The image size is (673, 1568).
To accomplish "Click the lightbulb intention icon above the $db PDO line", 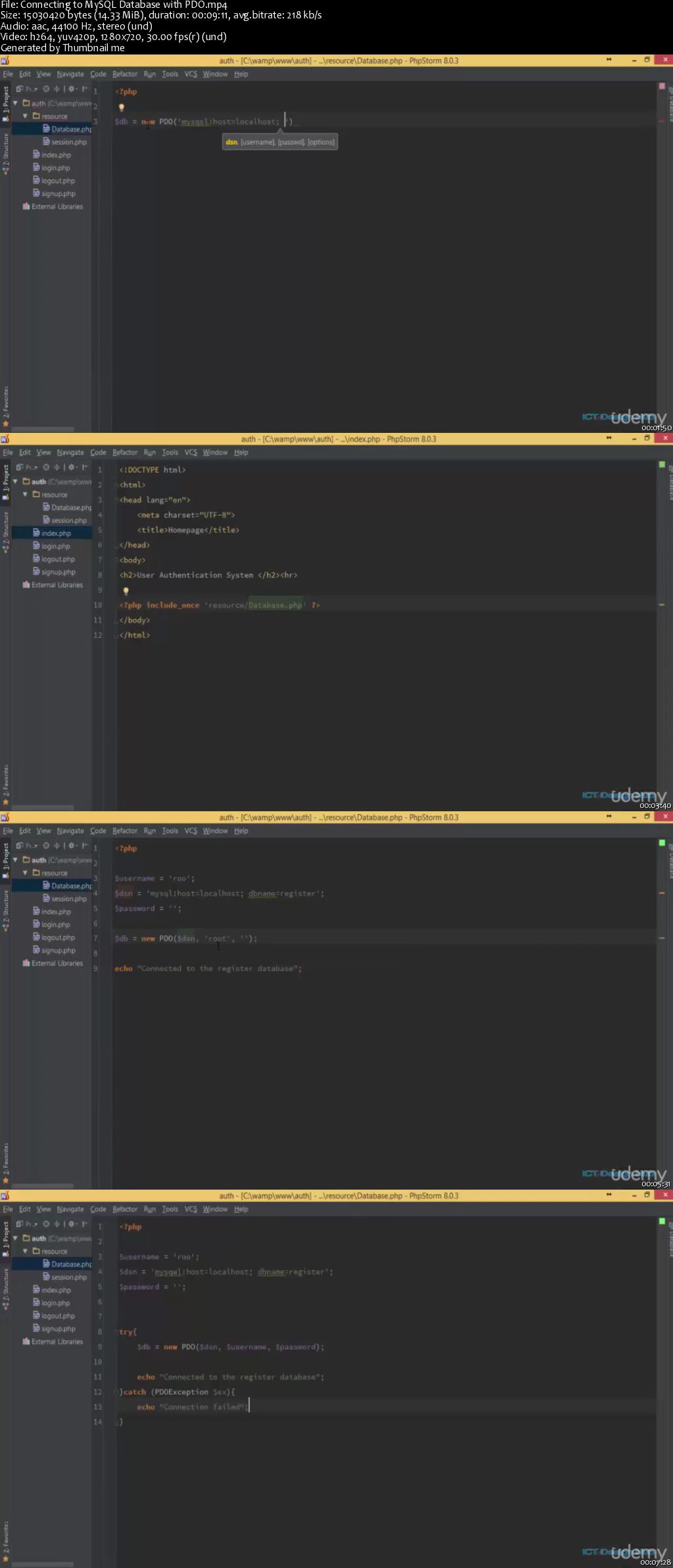I will pos(121,107).
